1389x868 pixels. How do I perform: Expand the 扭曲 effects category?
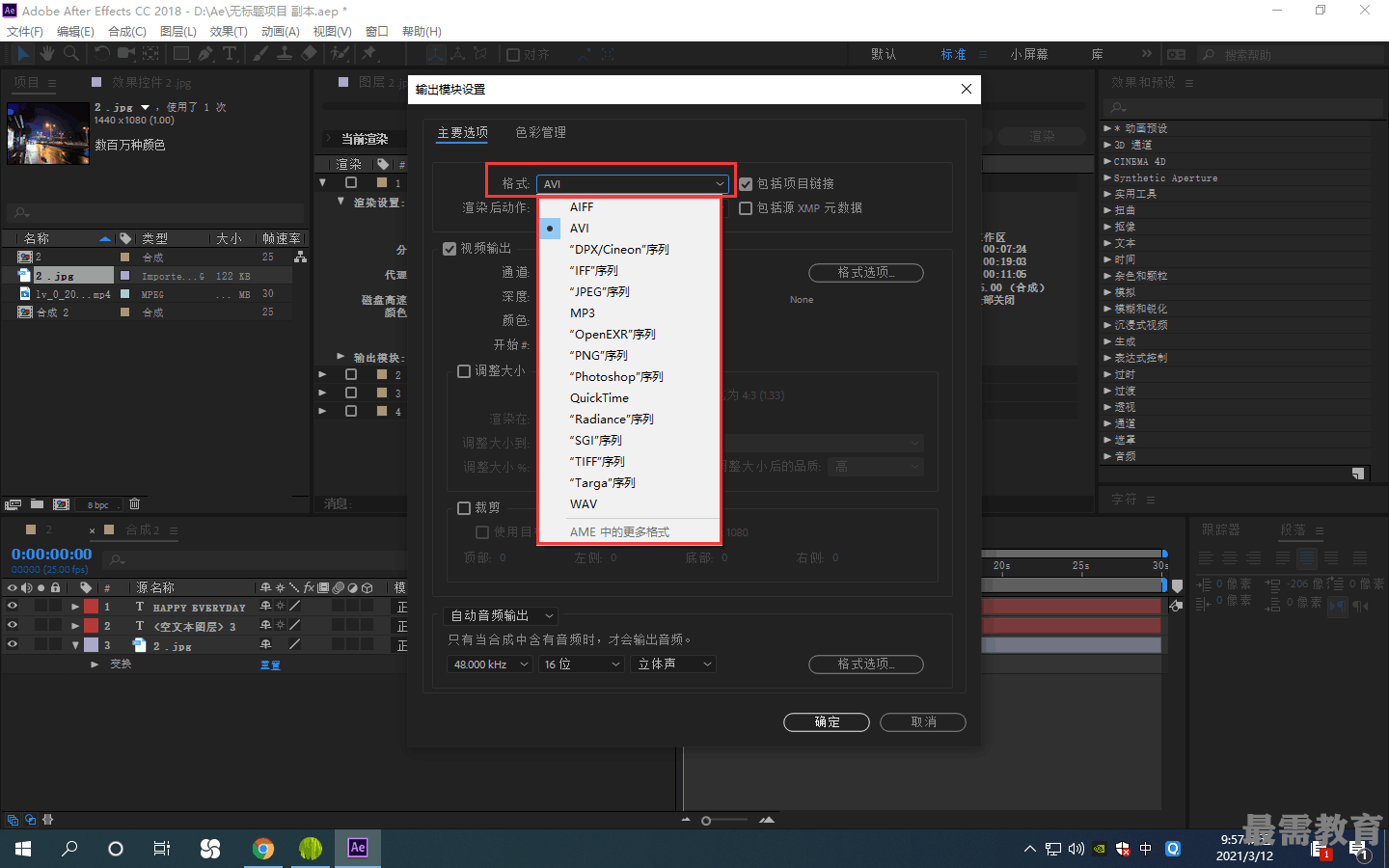click(x=1107, y=210)
